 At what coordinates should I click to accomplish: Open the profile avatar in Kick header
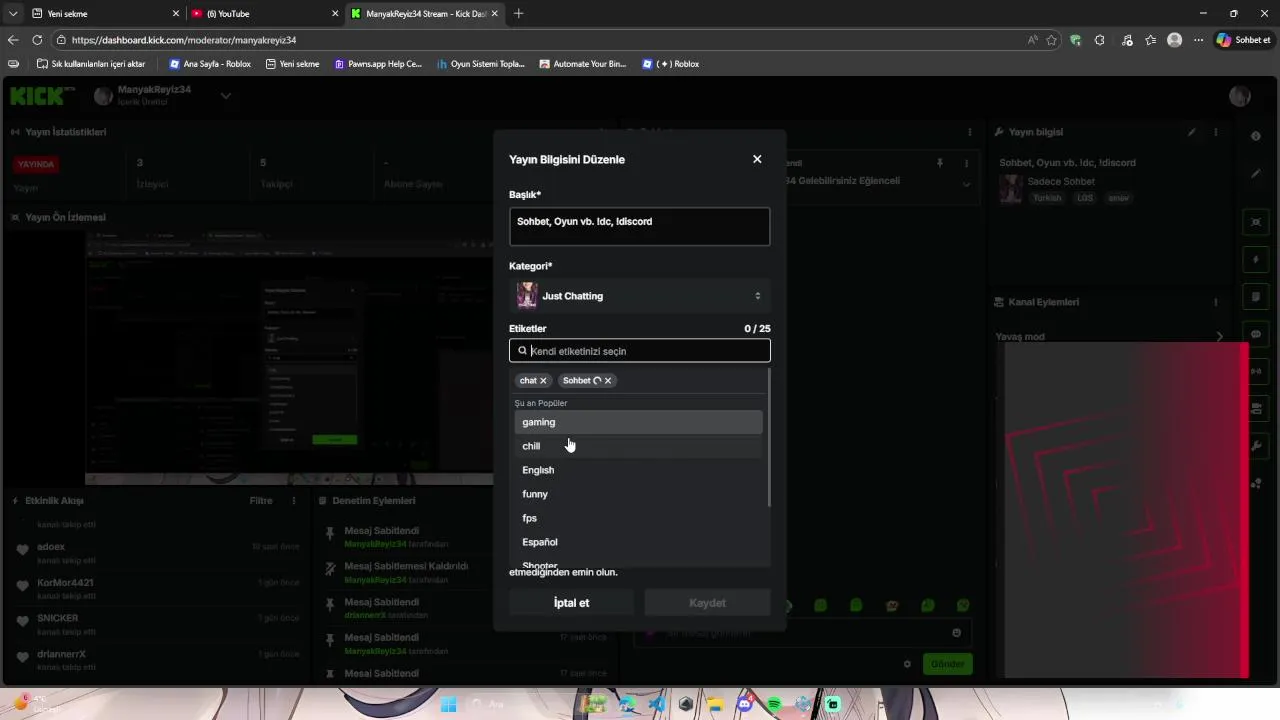click(x=1240, y=96)
